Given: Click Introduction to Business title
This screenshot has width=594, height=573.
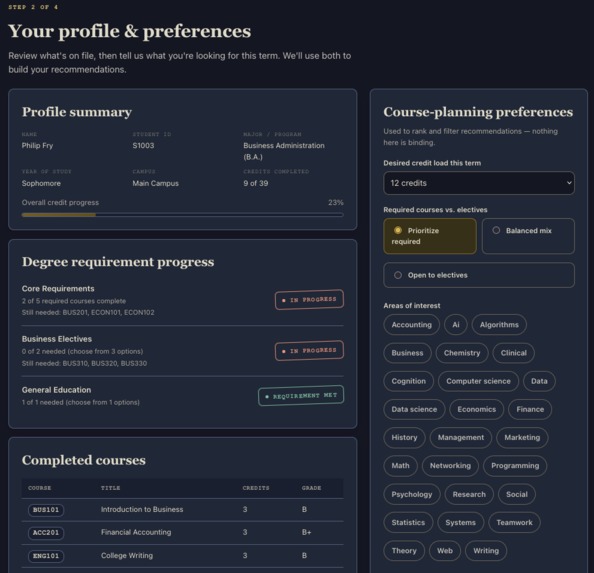Looking at the screenshot, I should pos(142,510).
